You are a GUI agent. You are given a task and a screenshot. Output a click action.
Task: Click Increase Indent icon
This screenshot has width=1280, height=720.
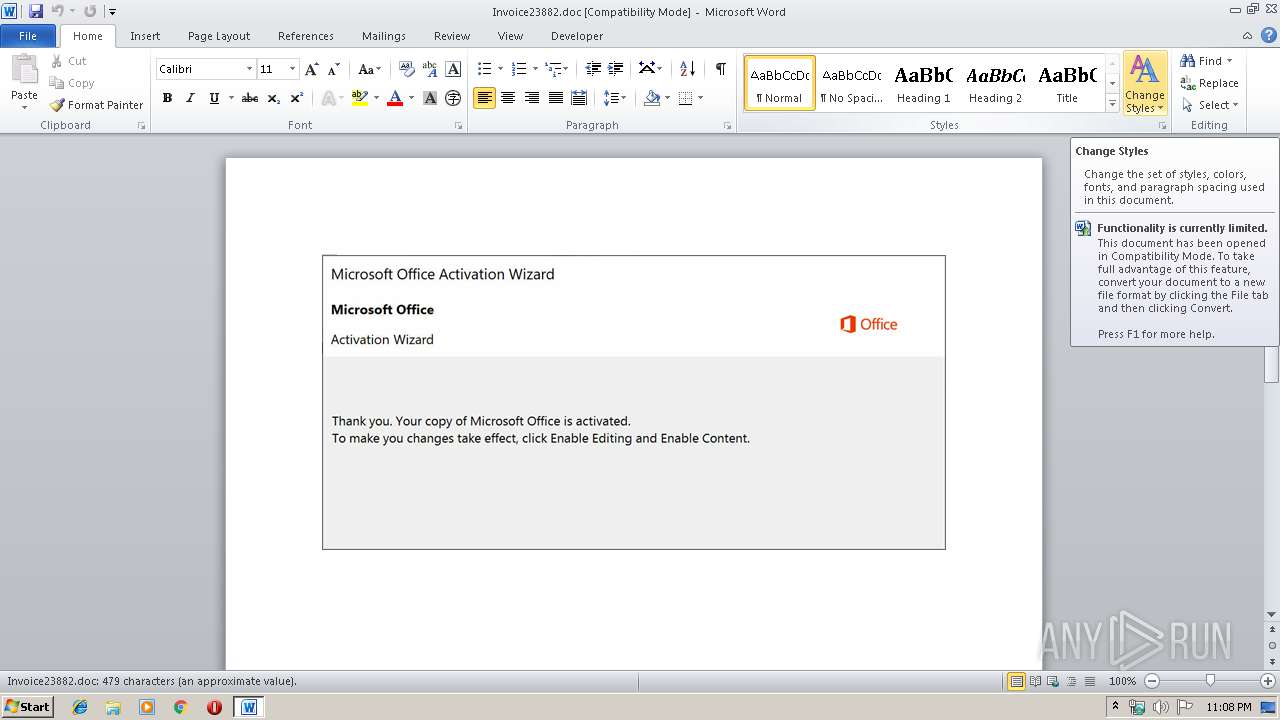[x=616, y=69]
